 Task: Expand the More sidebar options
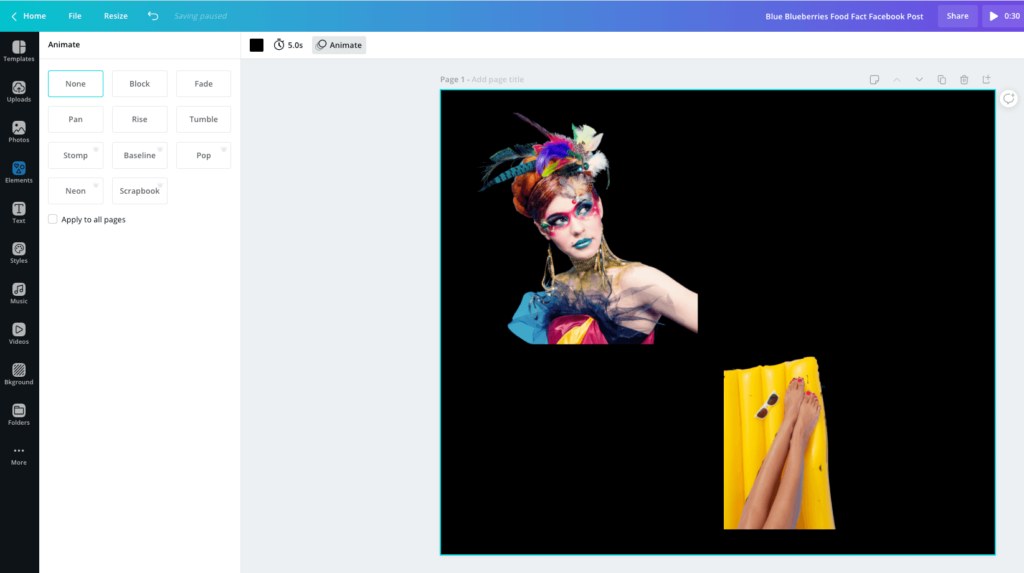(x=19, y=455)
